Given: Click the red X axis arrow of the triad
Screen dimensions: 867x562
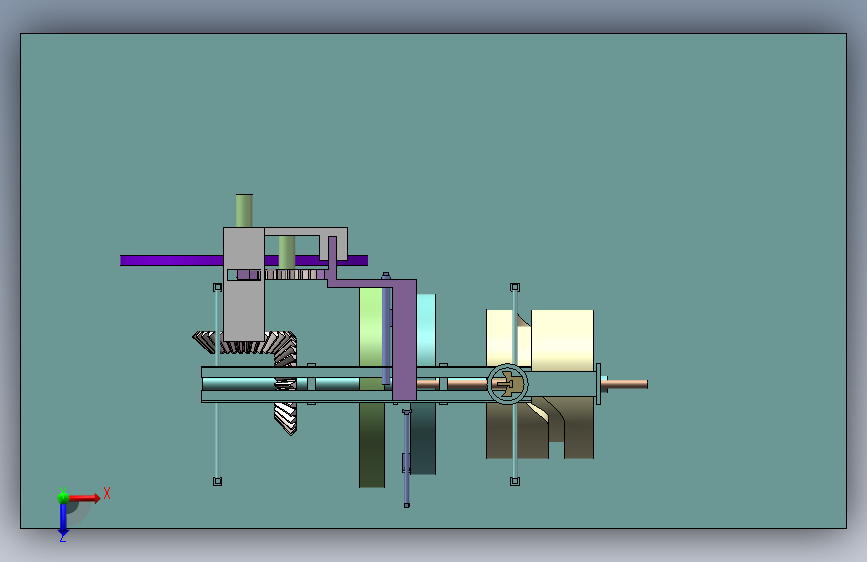Looking at the screenshot, I should (x=85, y=498).
